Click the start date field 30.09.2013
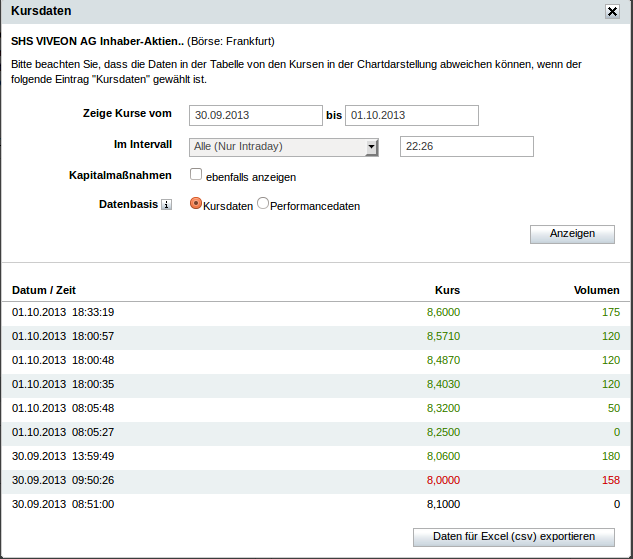Image resolution: width=633 pixels, height=559 pixels. [x=255, y=115]
